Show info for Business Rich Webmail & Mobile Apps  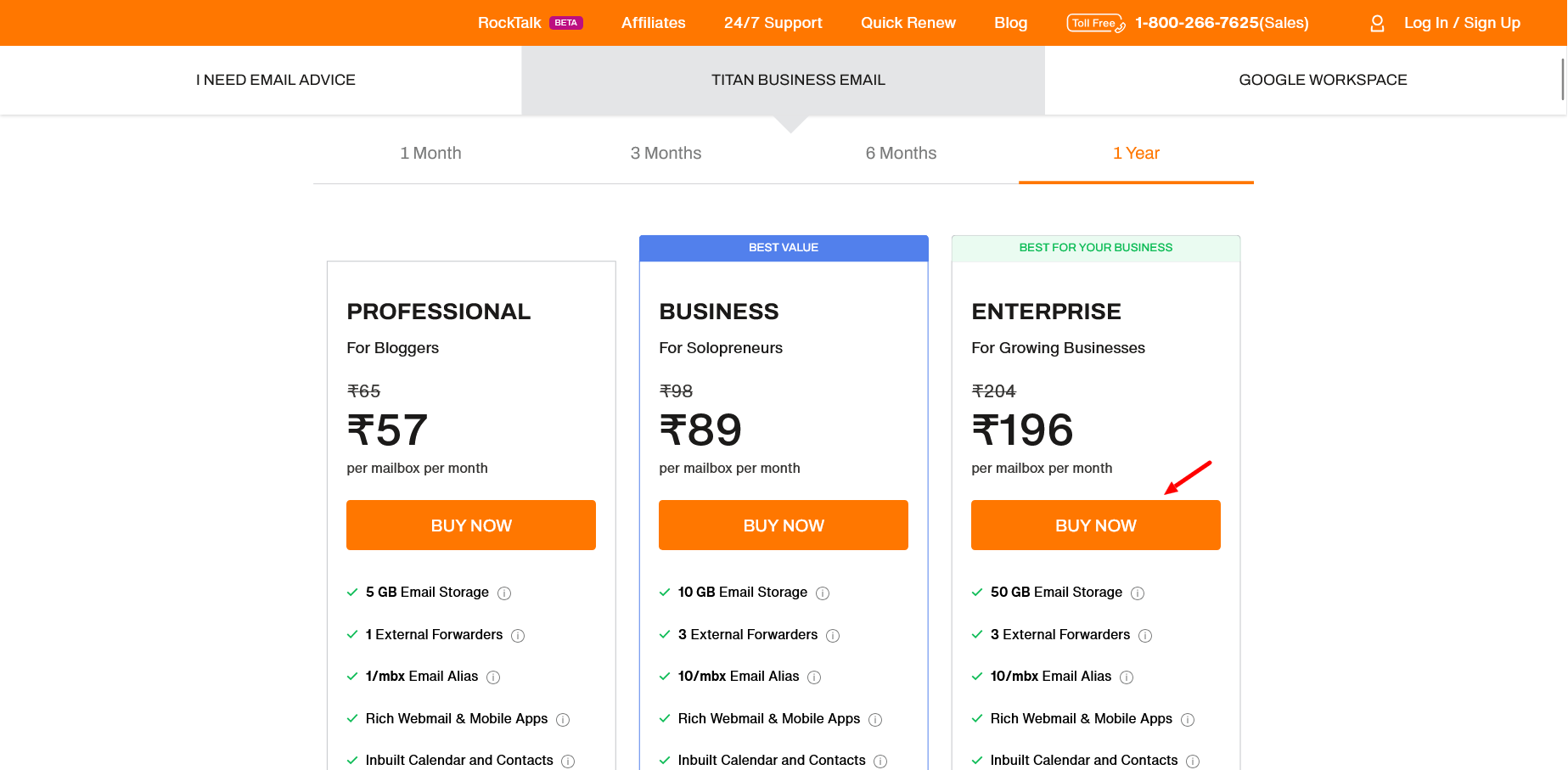coord(875,720)
